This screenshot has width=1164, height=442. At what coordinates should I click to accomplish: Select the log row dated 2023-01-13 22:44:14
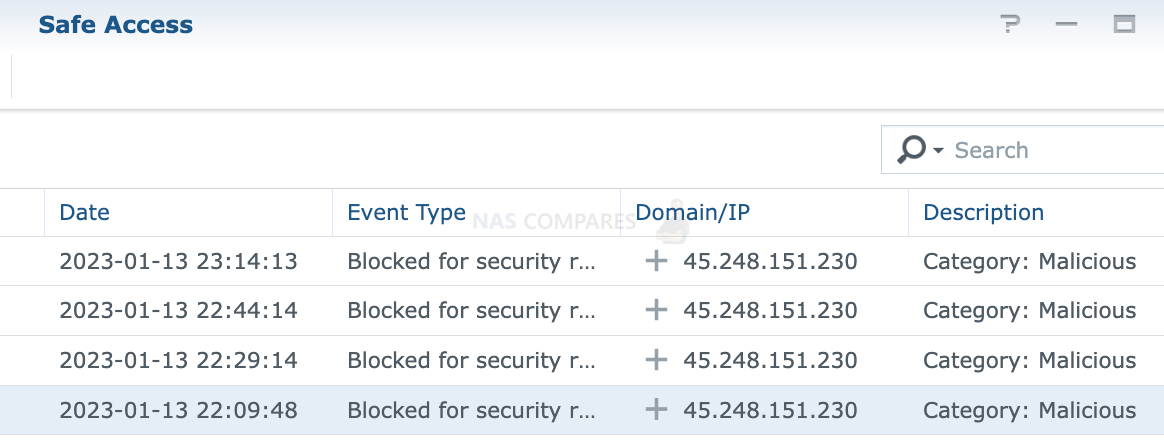point(582,311)
